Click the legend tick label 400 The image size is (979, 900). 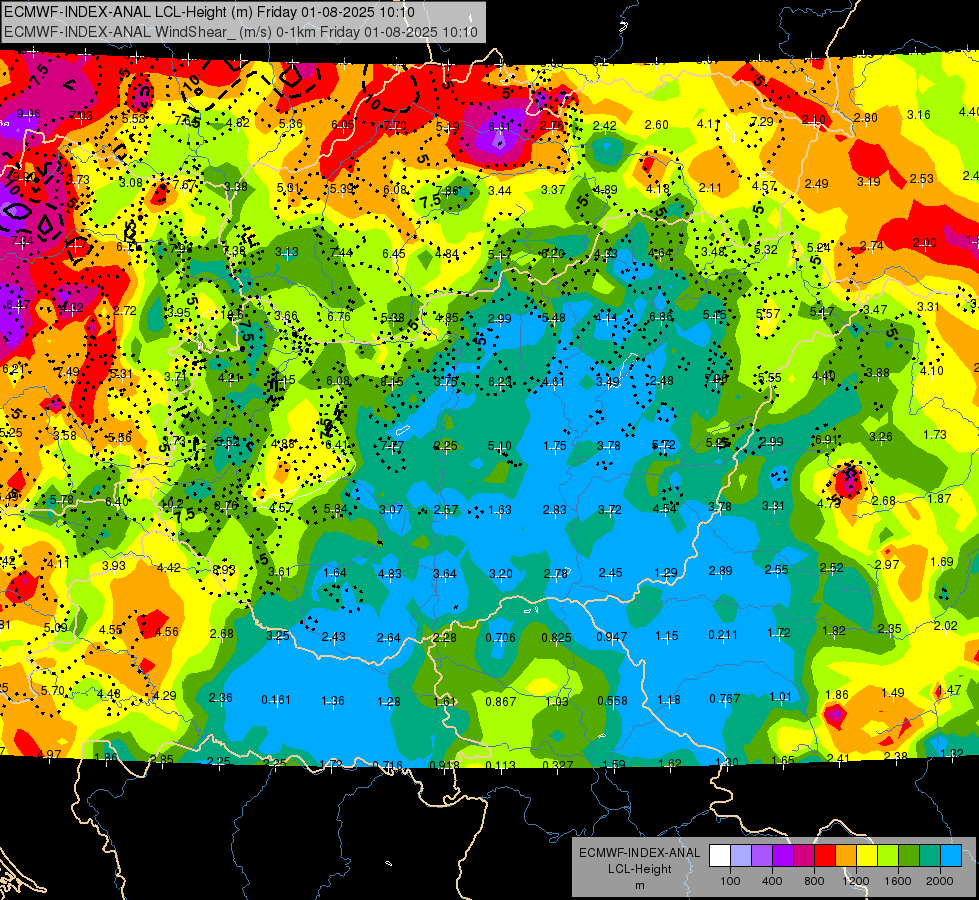pyautogui.click(x=772, y=881)
